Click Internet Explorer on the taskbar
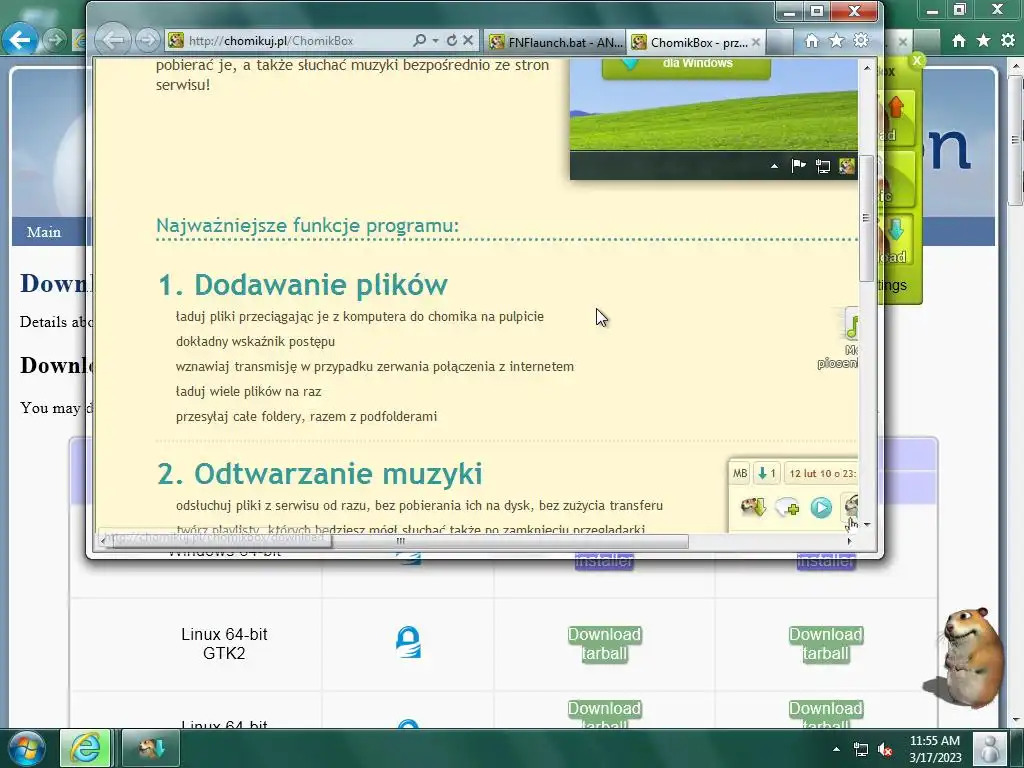The height and width of the screenshot is (768, 1024). tap(86, 748)
